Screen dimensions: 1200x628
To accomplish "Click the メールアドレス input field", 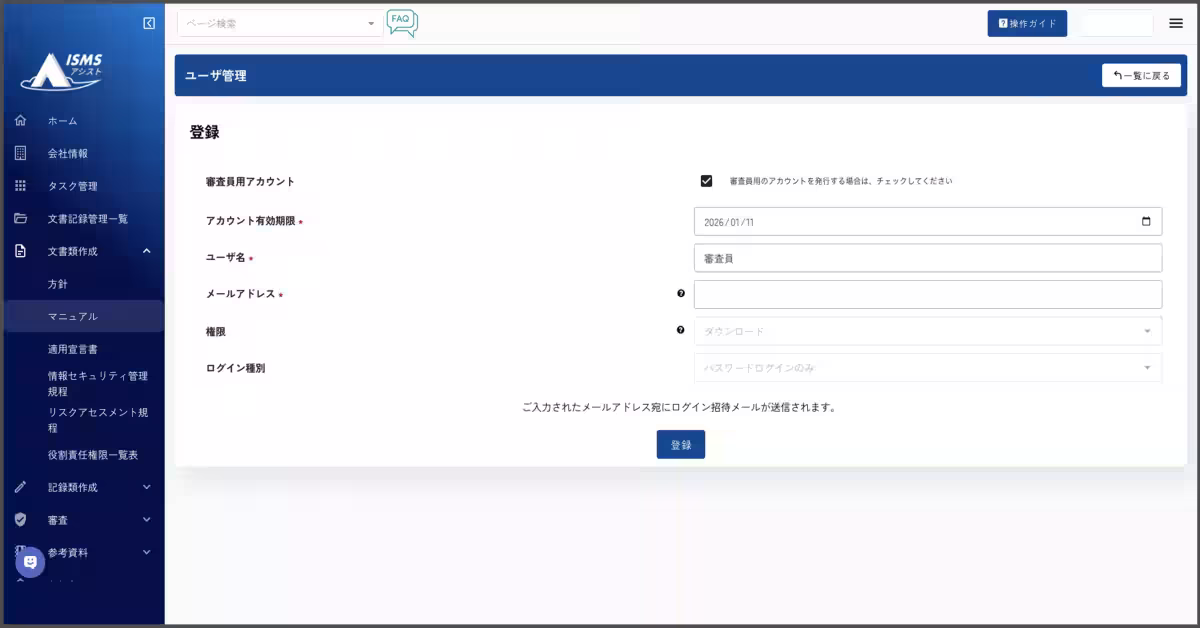I will (927, 293).
